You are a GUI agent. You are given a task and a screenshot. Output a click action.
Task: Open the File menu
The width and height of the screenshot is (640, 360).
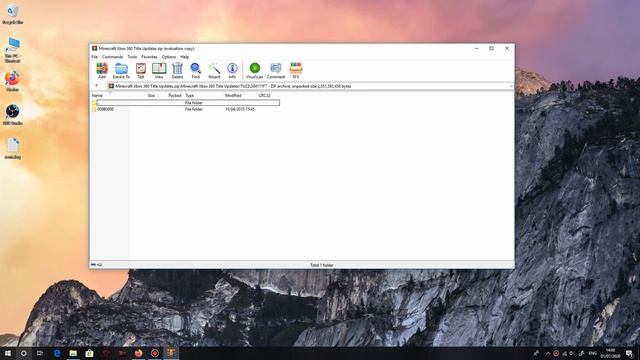coord(95,57)
